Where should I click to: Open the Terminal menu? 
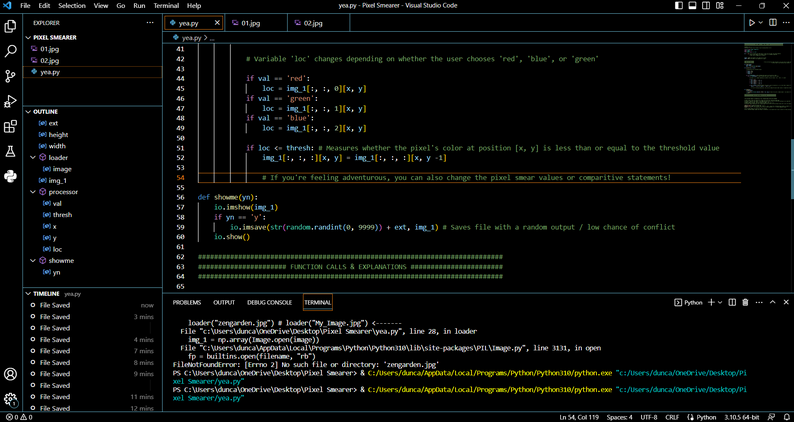coord(166,6)
